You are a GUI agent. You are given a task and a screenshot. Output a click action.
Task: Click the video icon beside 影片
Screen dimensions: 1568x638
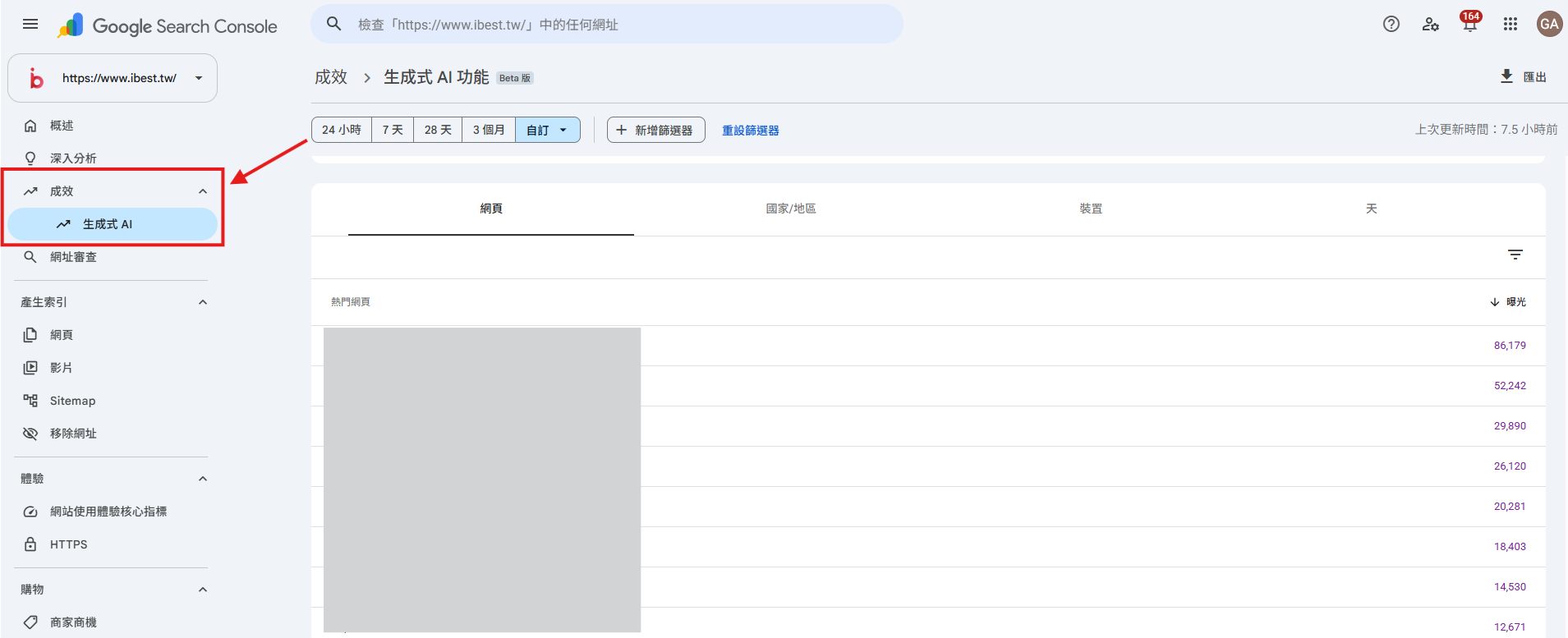pos(30,368)
